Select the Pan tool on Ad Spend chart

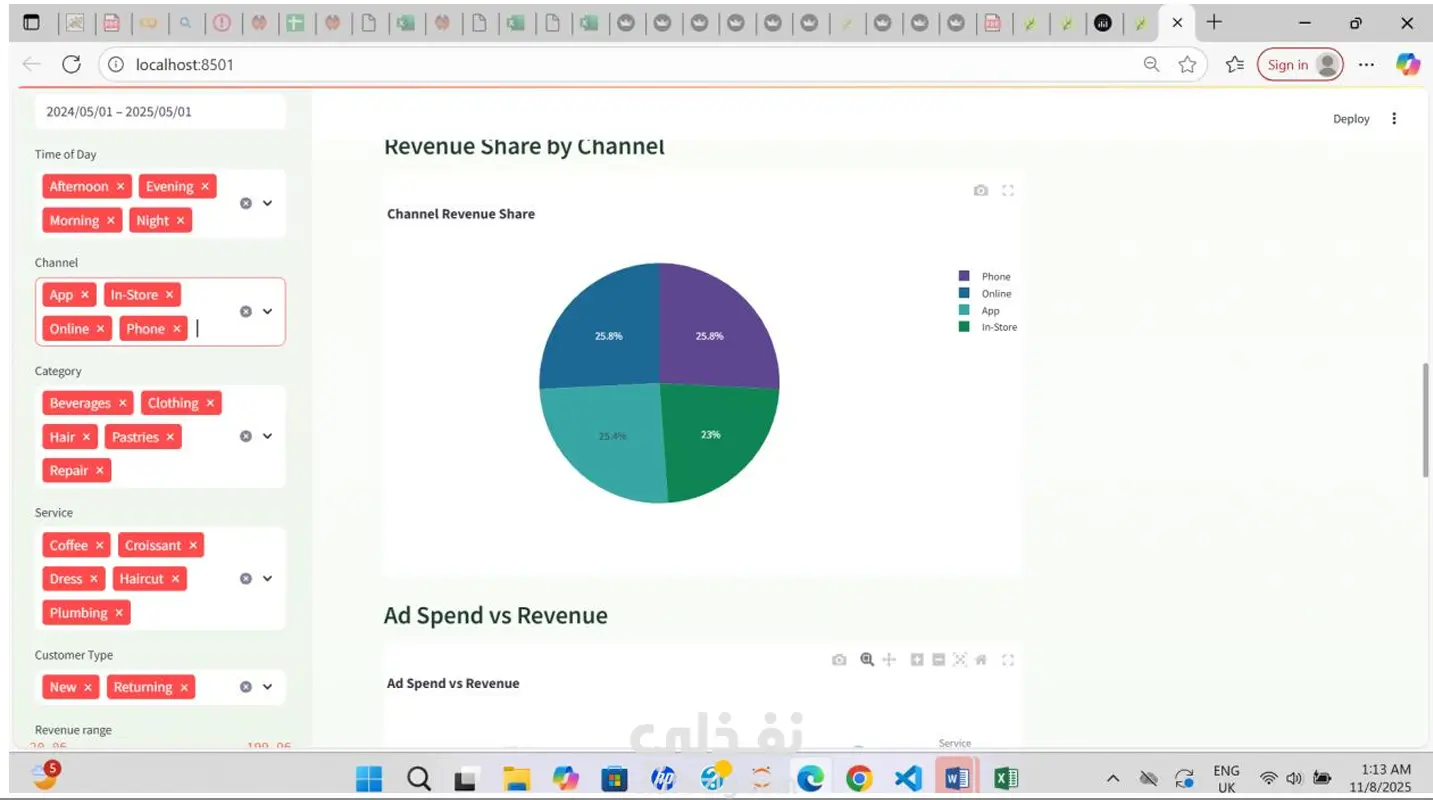[889, 659]
